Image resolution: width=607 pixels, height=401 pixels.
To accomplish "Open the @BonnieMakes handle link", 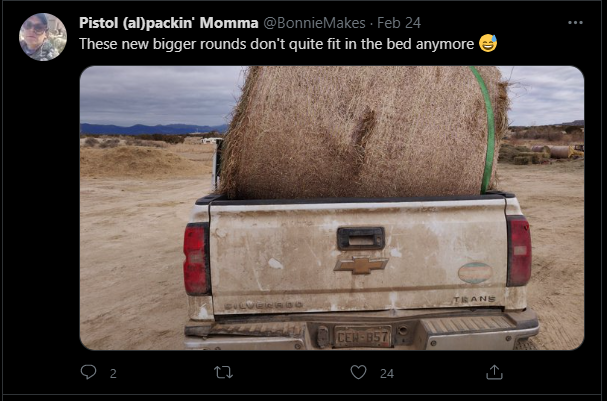I will (314, 23).
